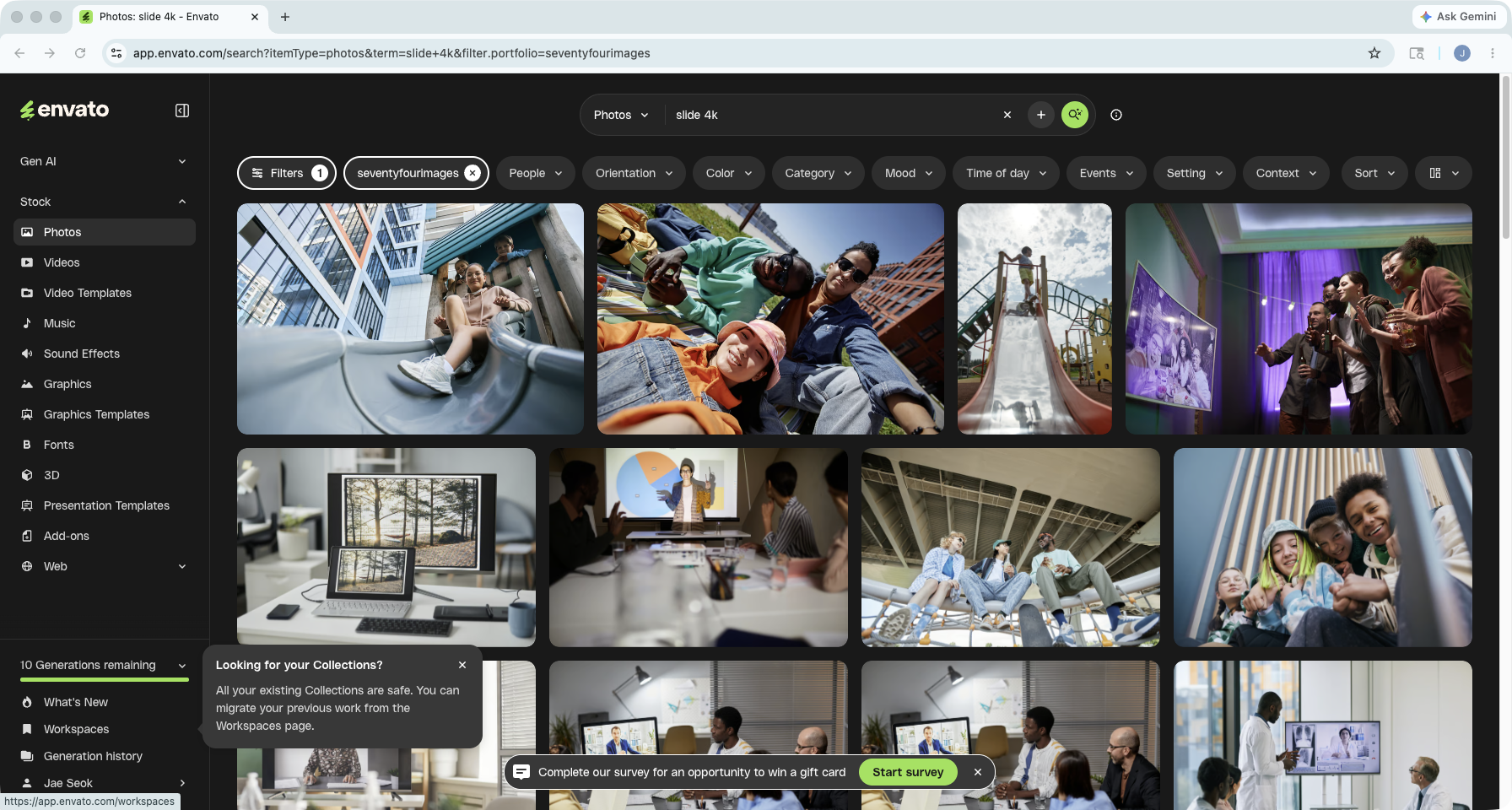Image resolution: width=1512 pixels, height=810 pixels.
Task: Expand the Orientation filter dropdown
Action: (x=634, y=173)
